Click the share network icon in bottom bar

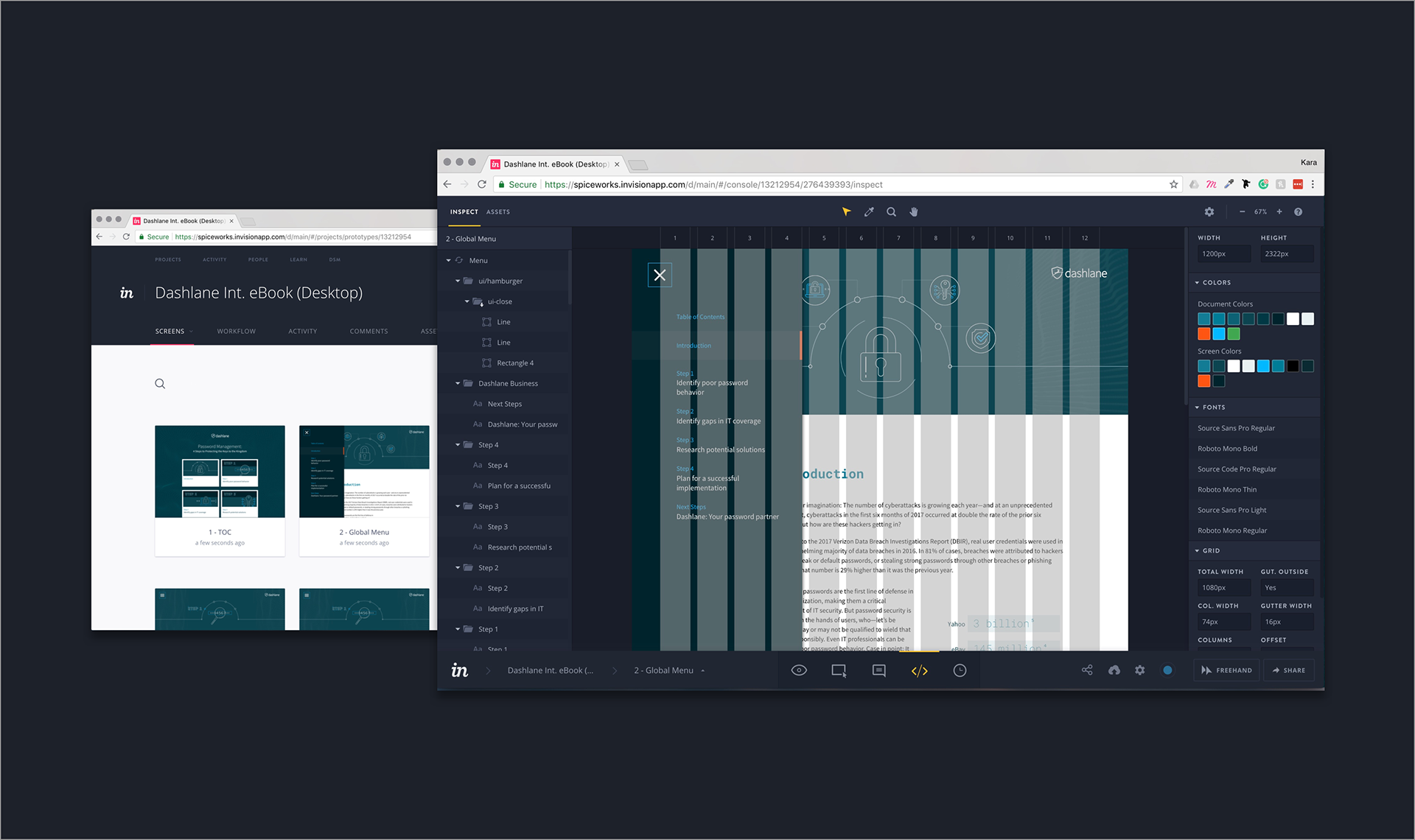point(1087,670)
